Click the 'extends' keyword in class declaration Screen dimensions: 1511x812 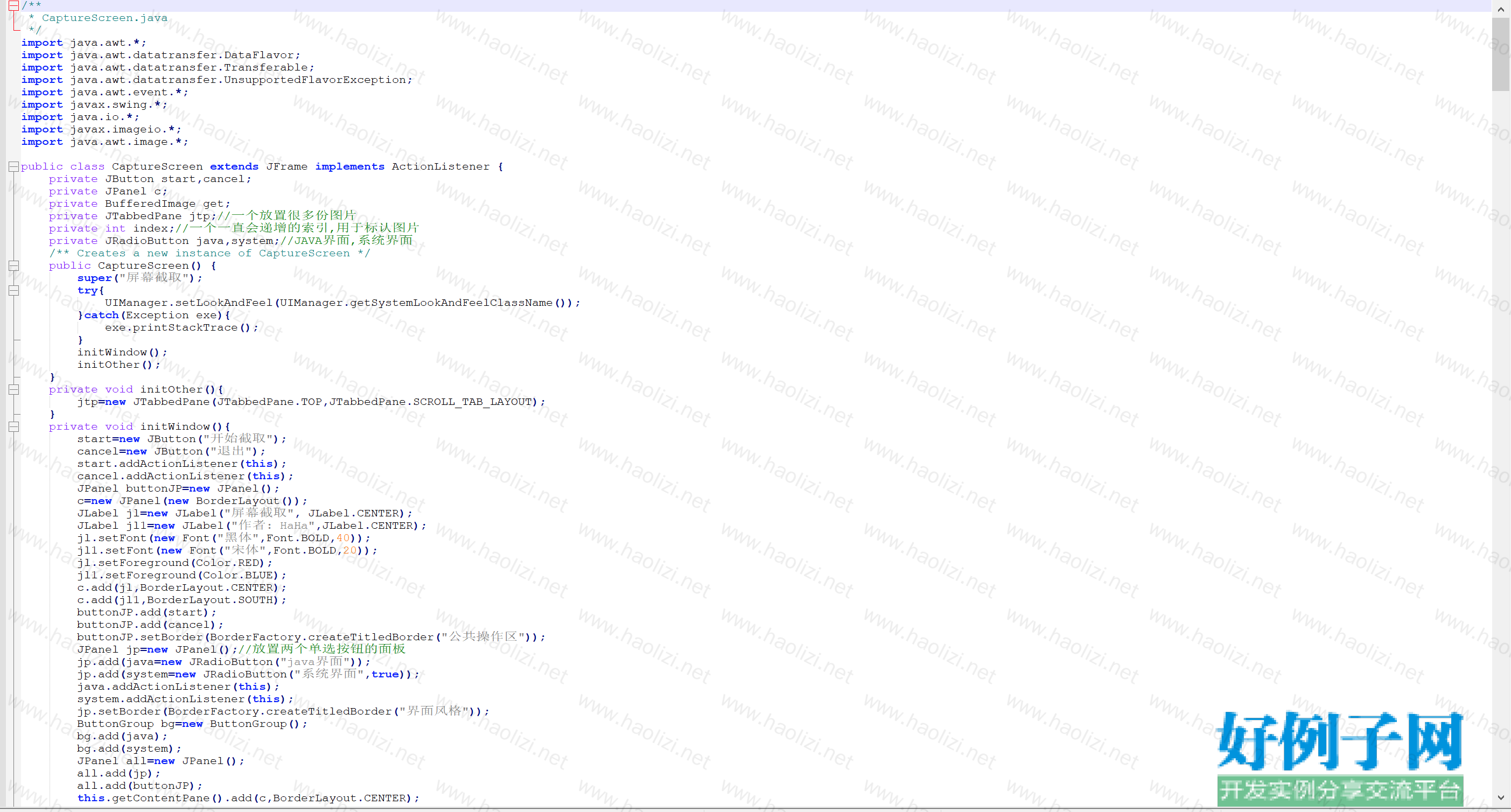[234, 166]
